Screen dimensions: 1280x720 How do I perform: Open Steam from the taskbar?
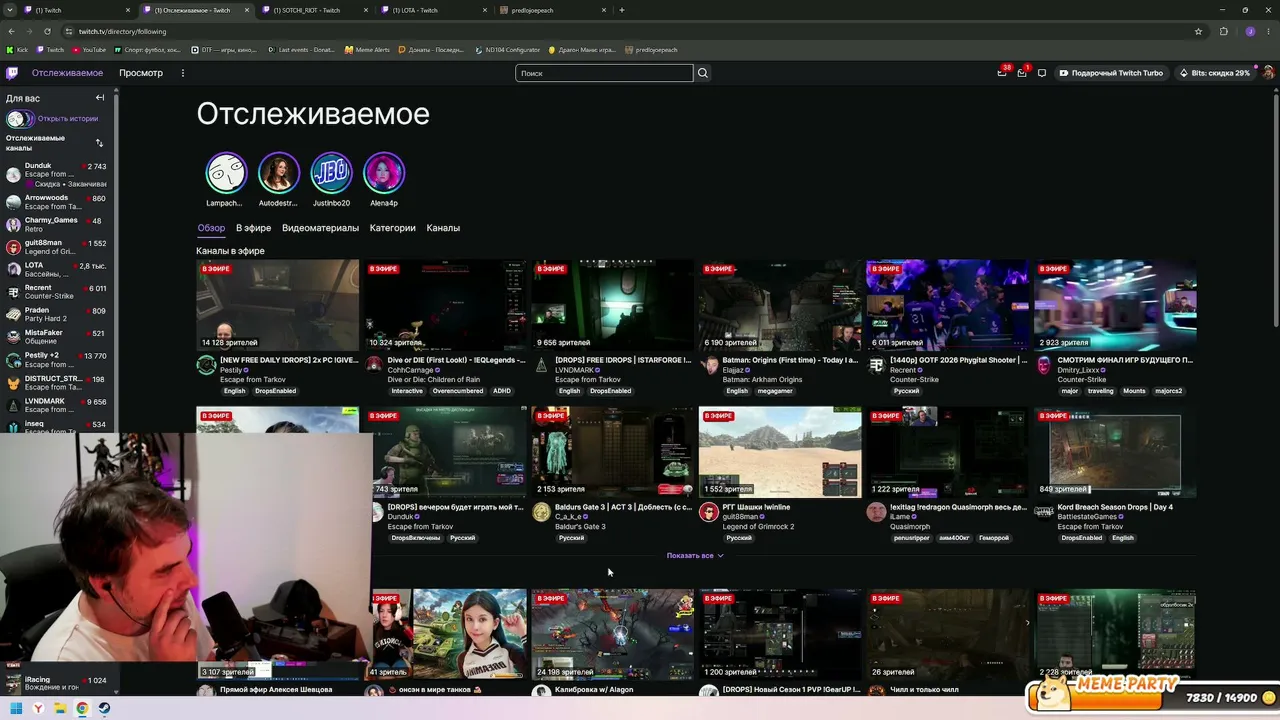click(104, 708)
